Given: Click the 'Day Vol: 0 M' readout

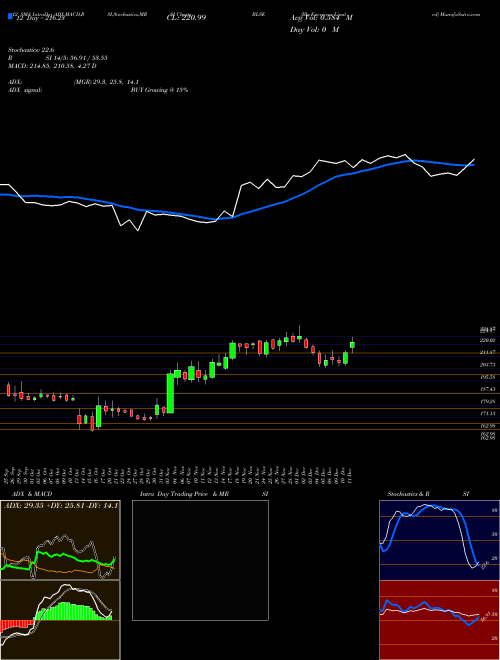Looking at the screenshot, I should 314,30.
